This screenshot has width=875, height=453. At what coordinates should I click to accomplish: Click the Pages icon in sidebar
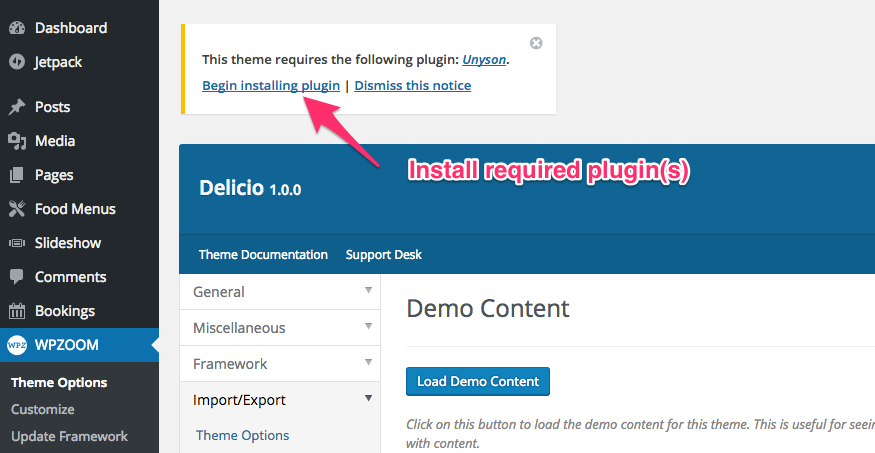tap(17, 175)
